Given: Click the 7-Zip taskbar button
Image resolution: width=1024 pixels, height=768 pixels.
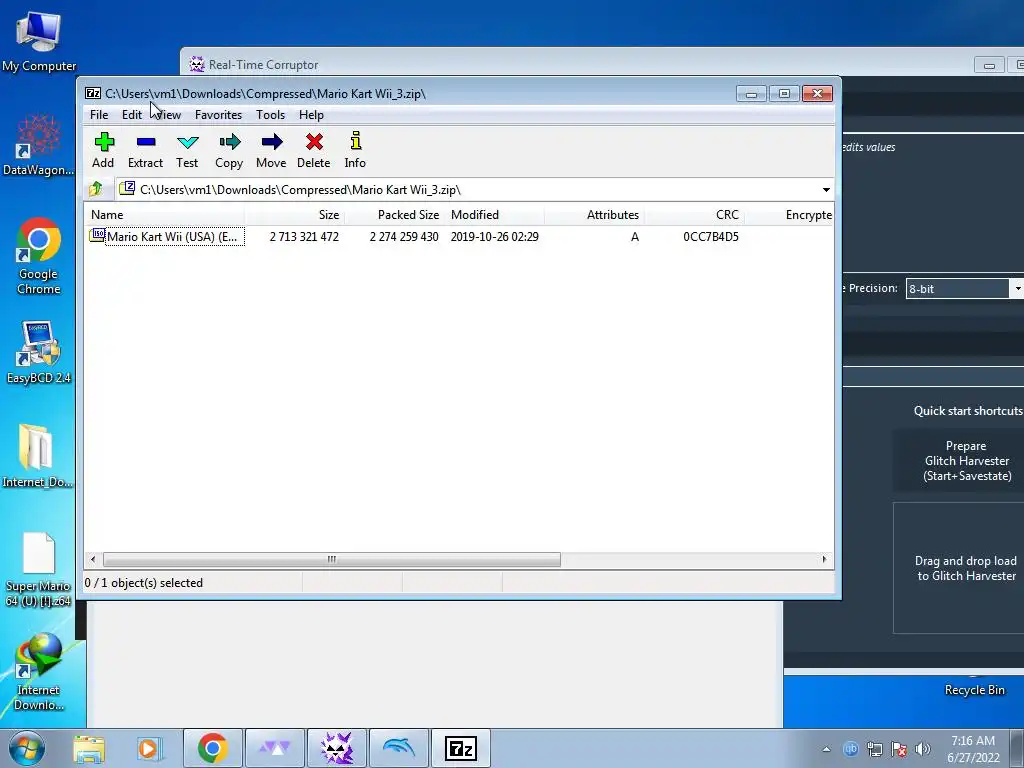Looking at the screenshot, I should [460, 748].
